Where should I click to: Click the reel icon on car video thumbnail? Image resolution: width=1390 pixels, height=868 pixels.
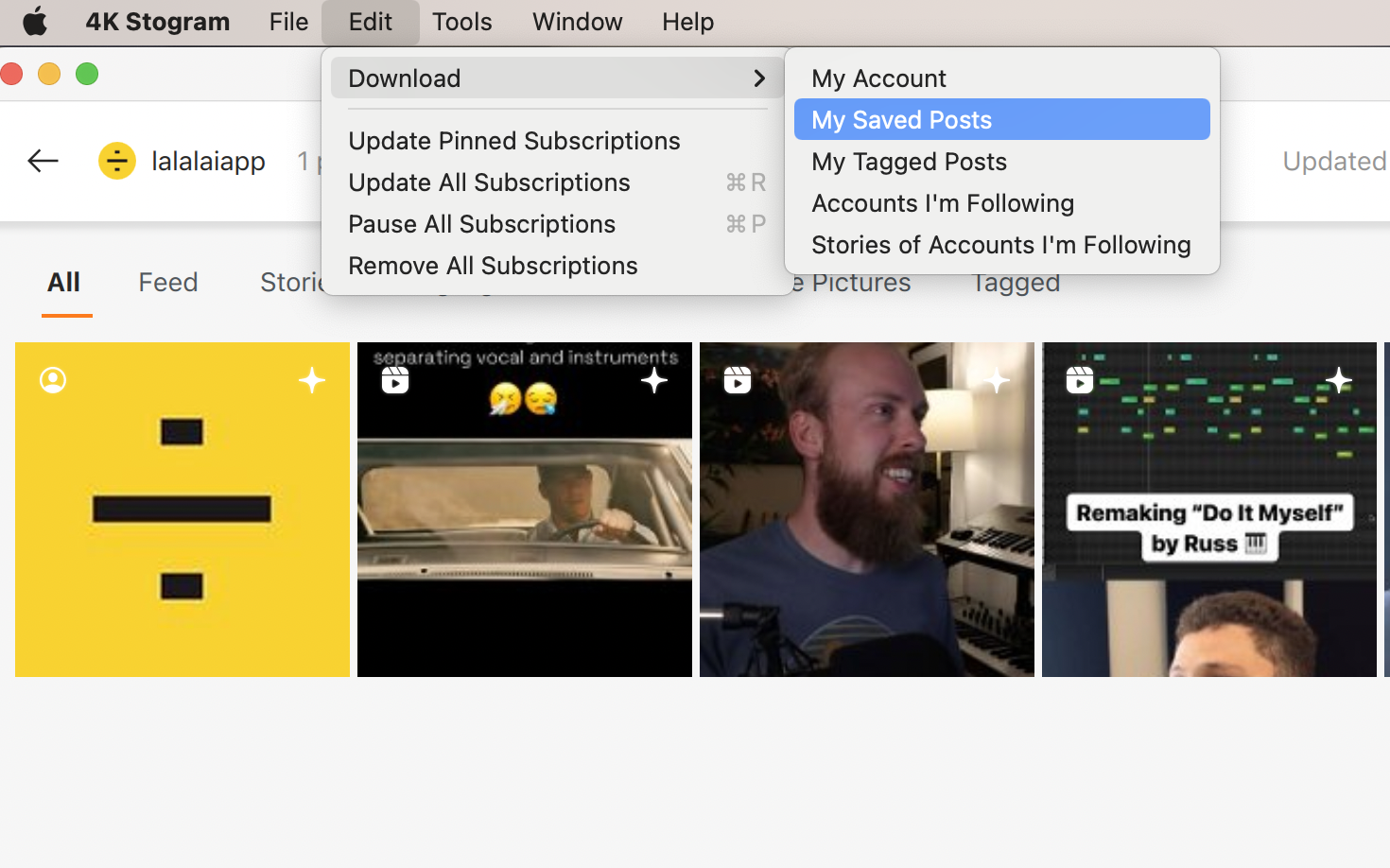click(395, 380)
